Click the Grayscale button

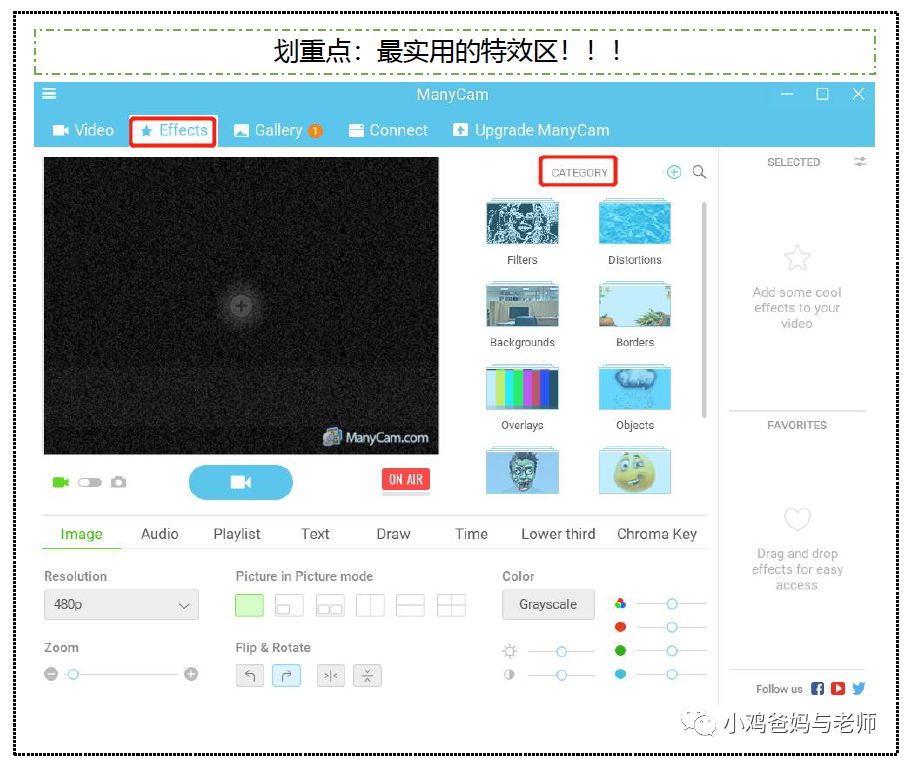pos(547,605)
